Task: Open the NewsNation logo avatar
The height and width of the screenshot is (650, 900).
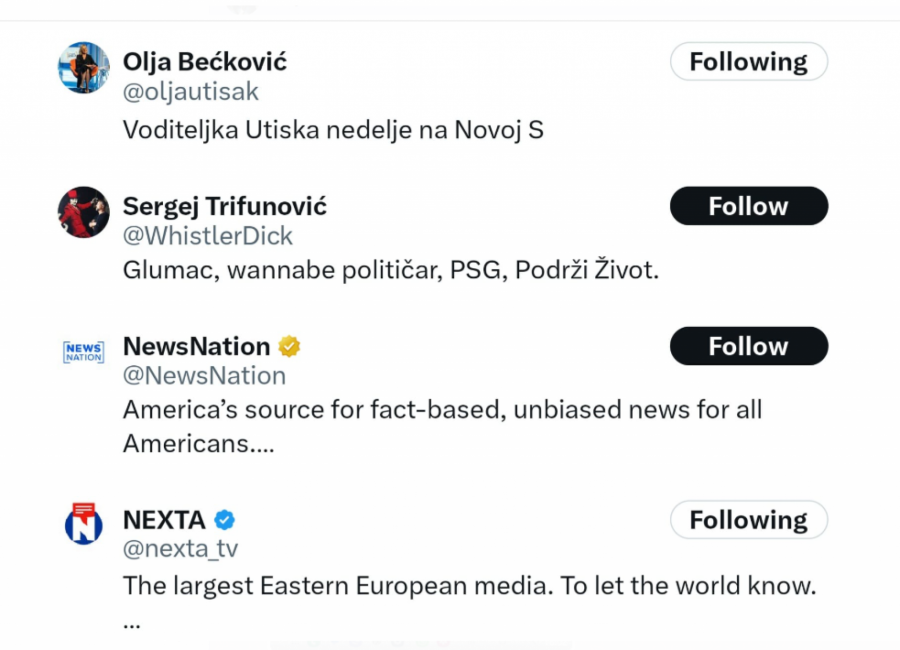Action: point(84,352)
